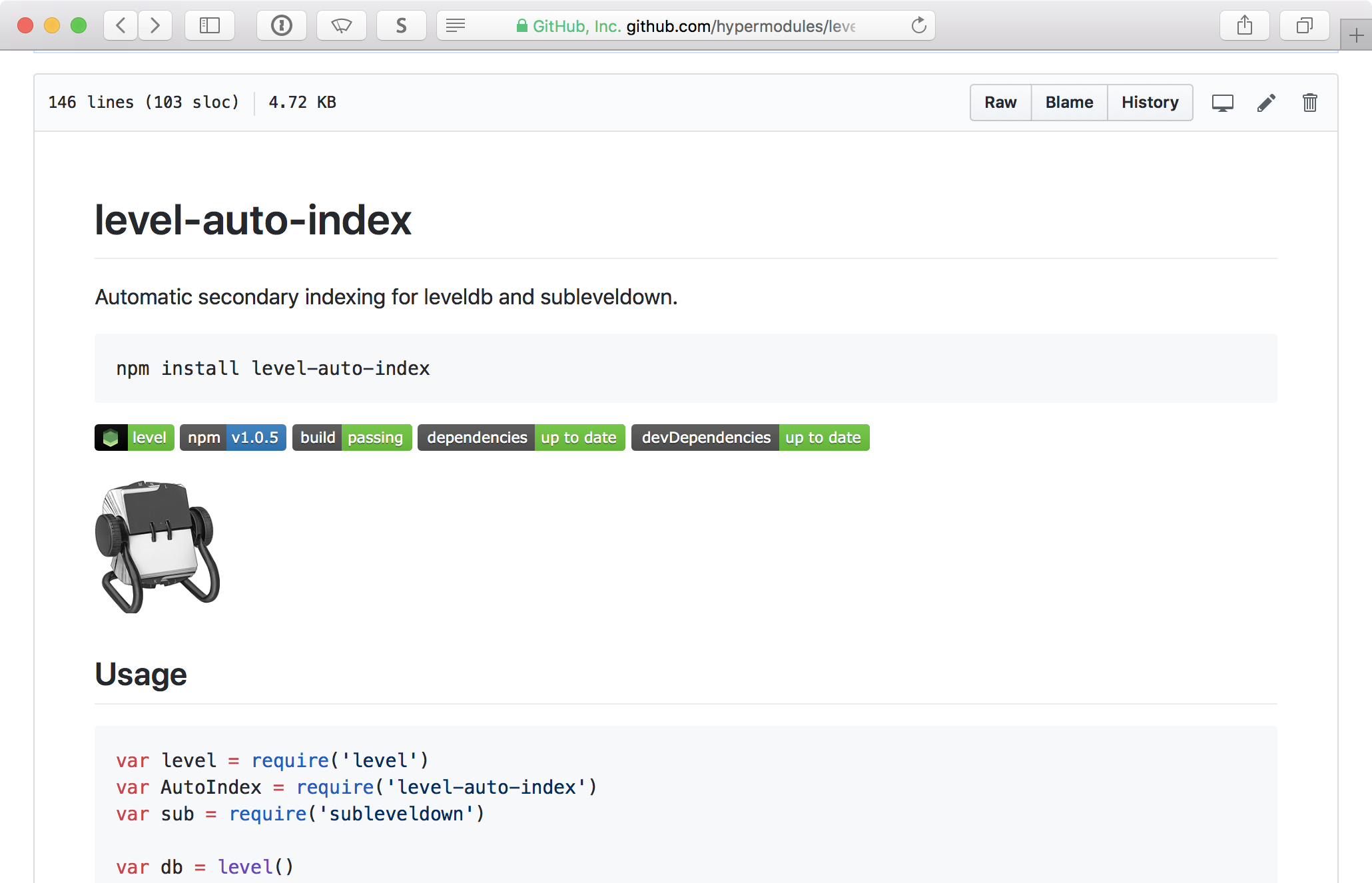Edit the README with the pencil icon

(1266, 103)
